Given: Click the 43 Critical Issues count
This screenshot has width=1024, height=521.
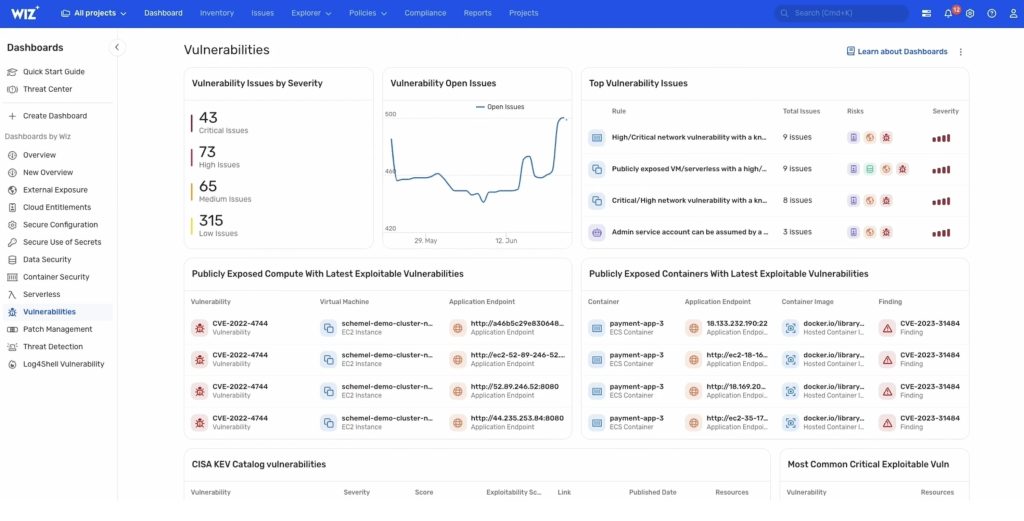Looking at the screenshot, I should tap(209, 118).
